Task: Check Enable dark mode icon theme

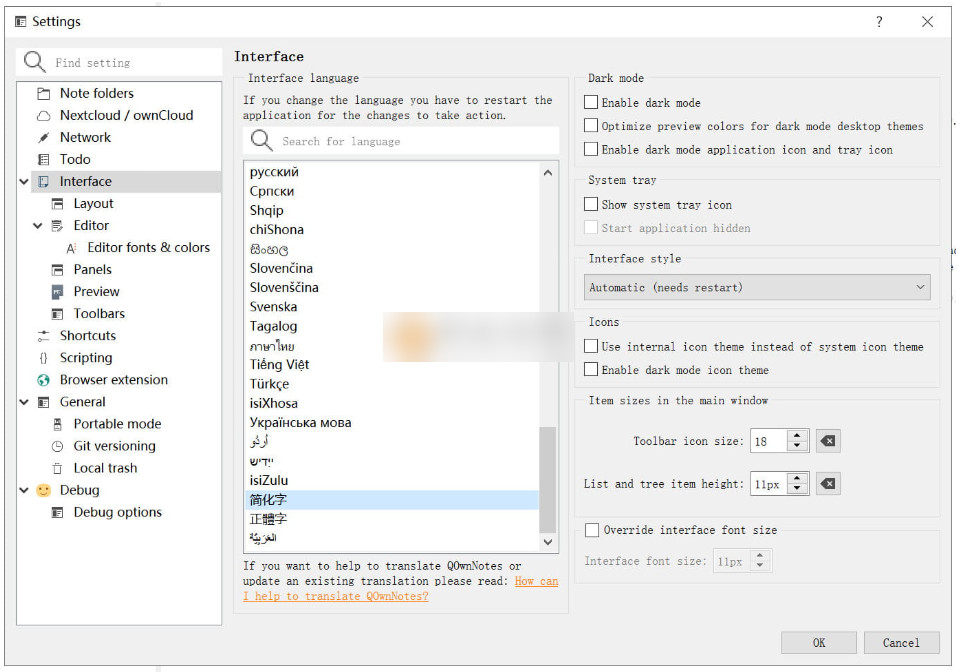Action: 591,370
